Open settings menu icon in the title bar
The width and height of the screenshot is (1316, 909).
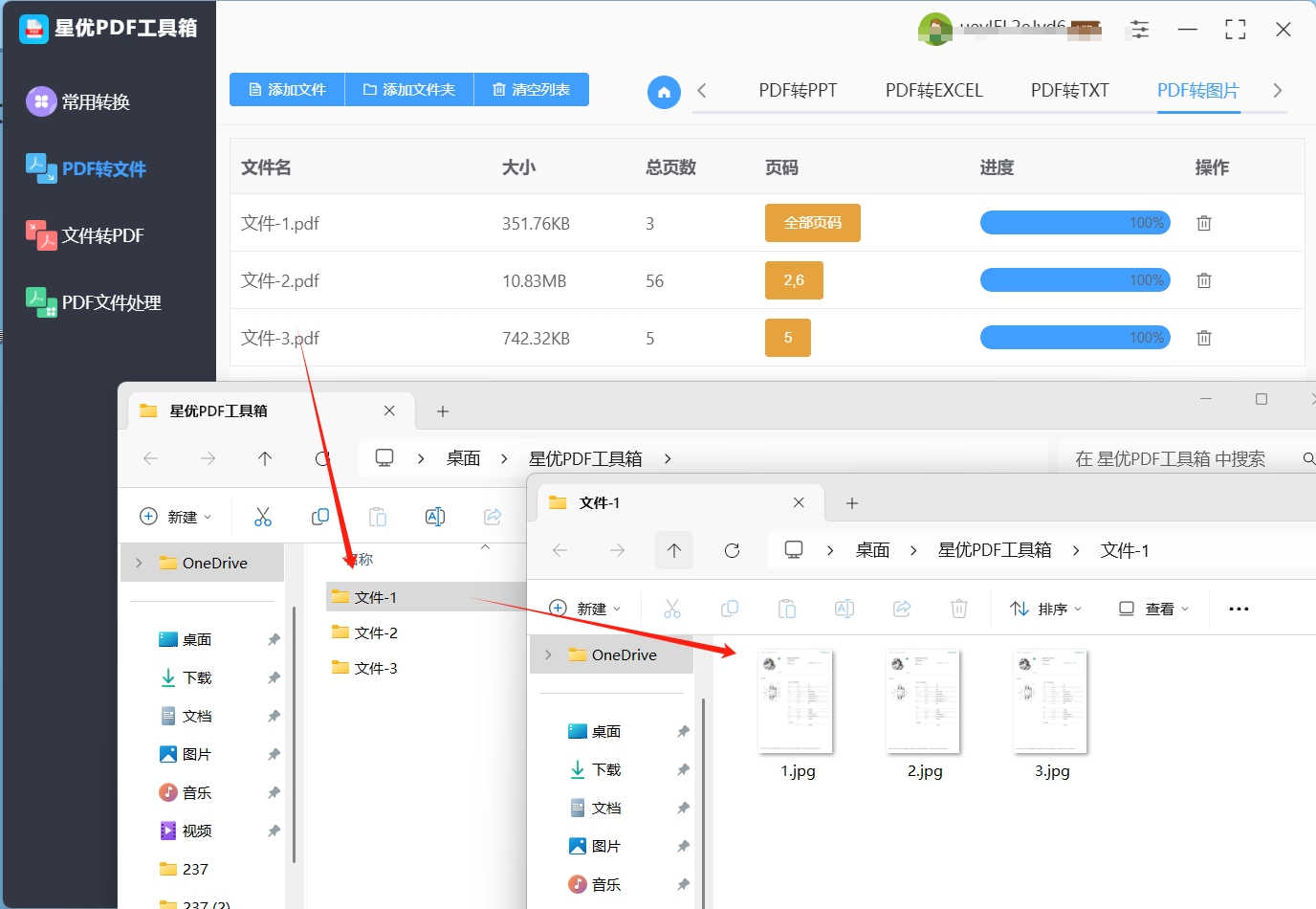point(1140,30)
